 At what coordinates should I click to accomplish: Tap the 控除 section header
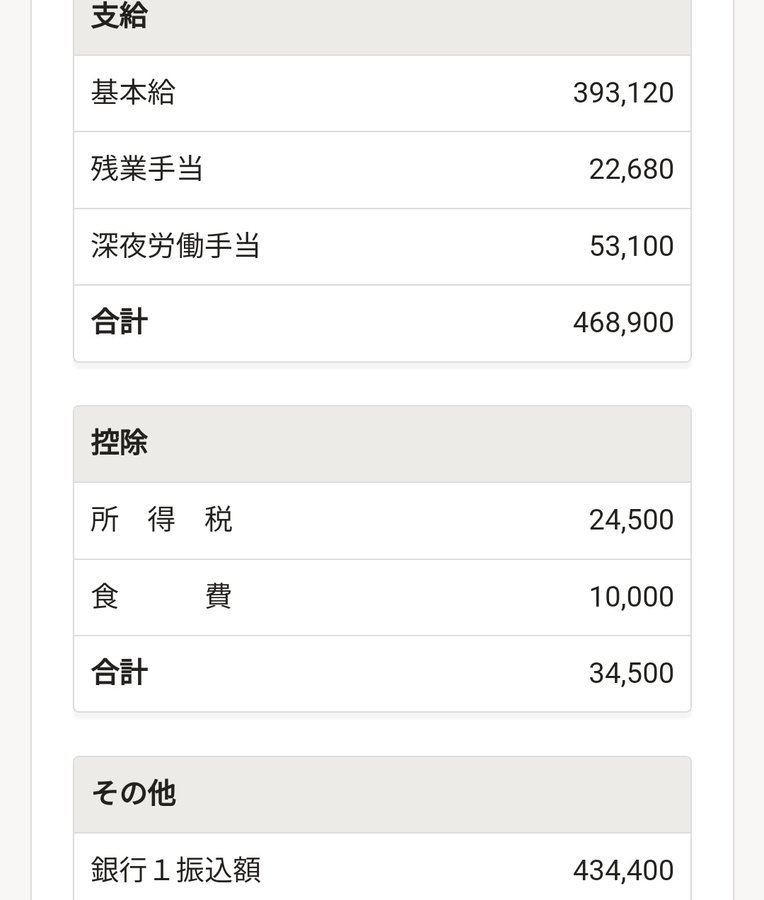(382, 444)
